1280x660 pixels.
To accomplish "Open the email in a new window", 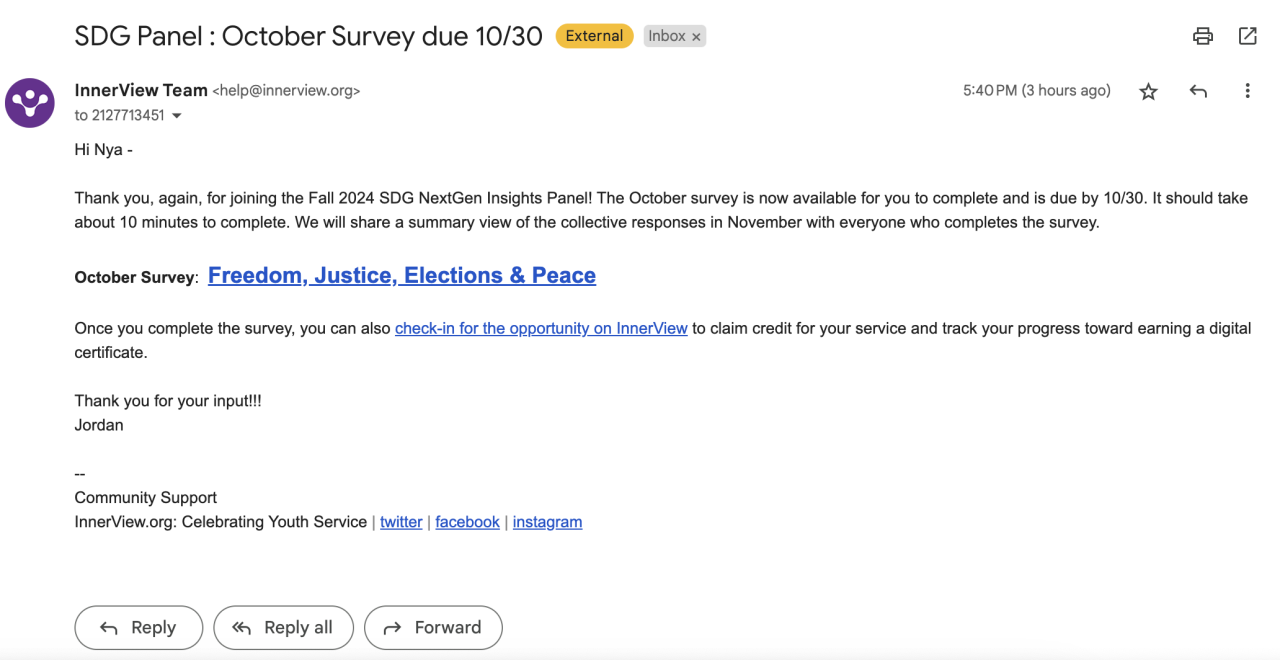I will pyautogui.click(x=1248, y=36).
